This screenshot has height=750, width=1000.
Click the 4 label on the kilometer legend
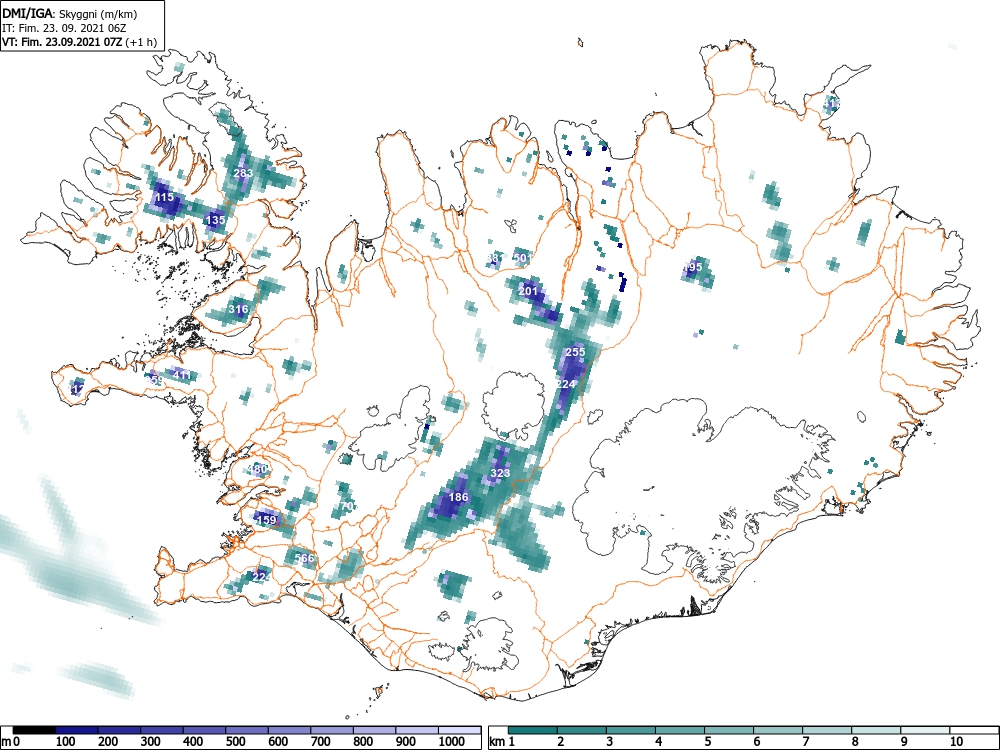click(658, 742)
